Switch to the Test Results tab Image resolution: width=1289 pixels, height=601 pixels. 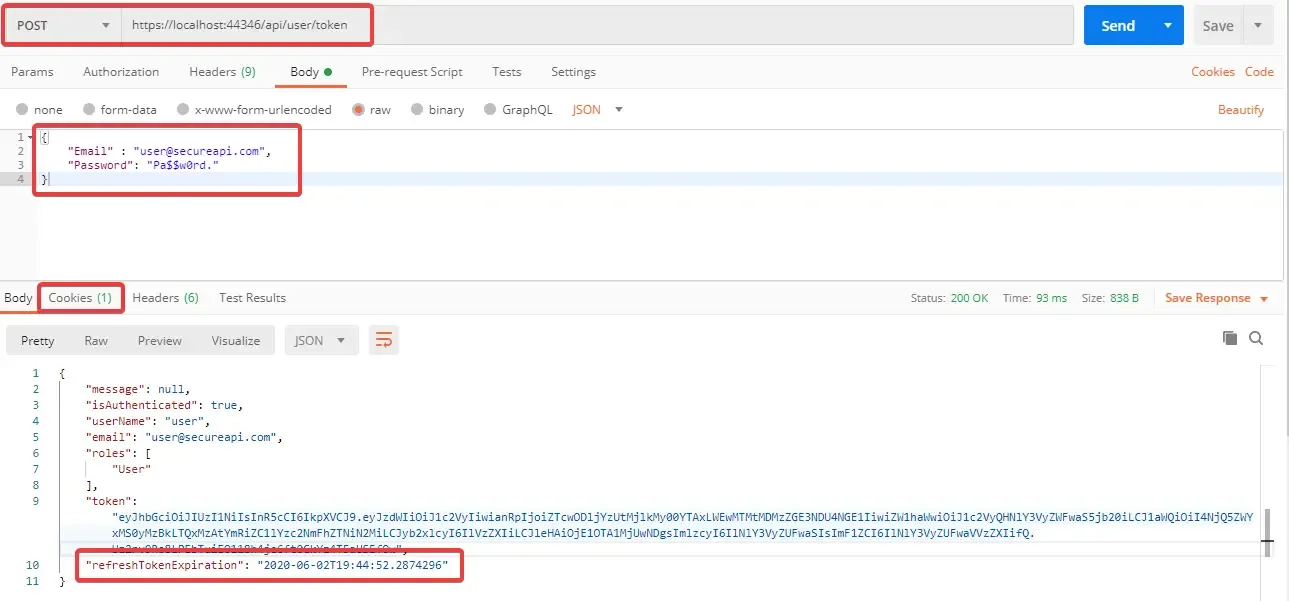coord(250,297)
